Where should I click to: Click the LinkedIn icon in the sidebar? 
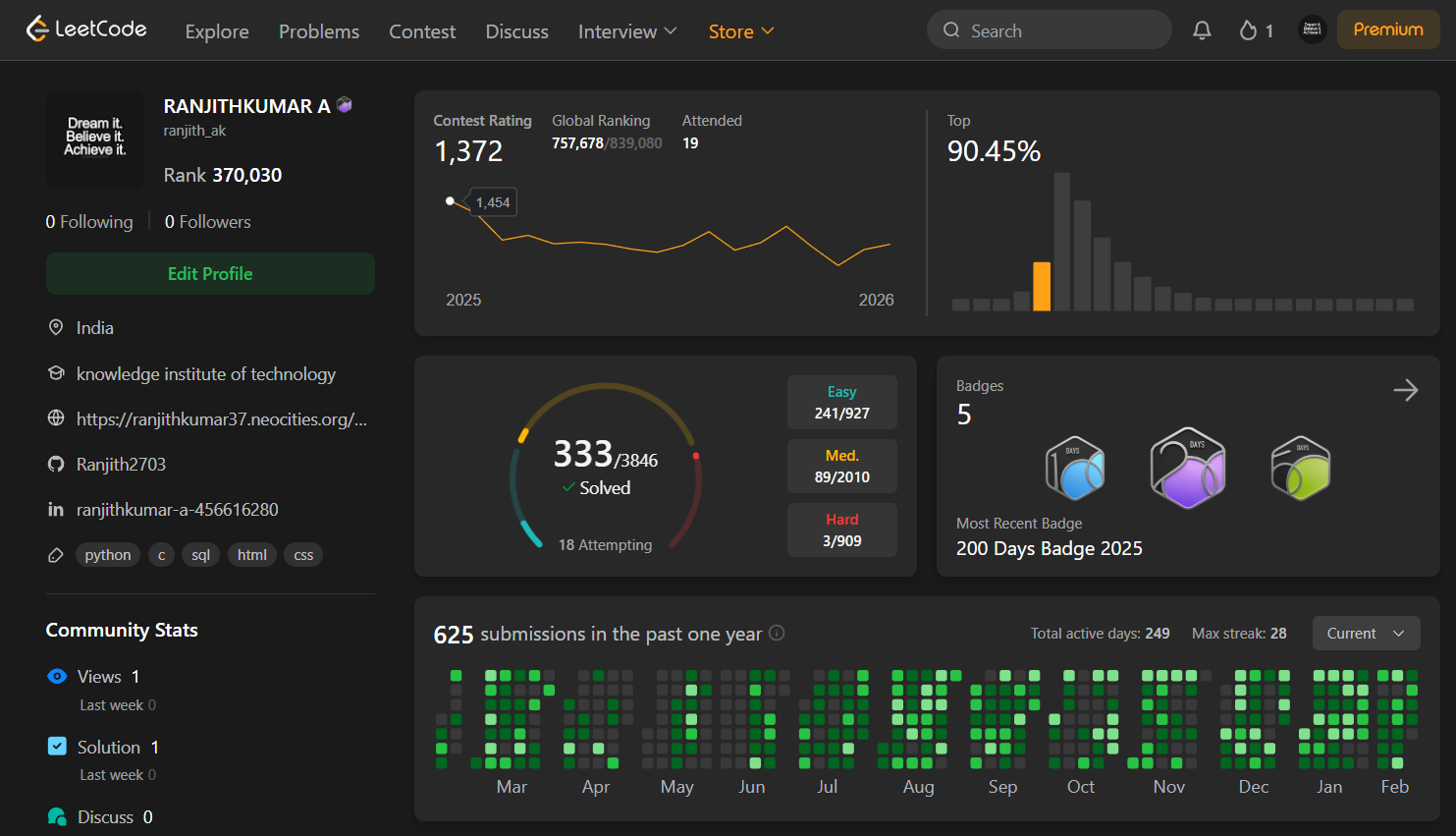point(56,509)
